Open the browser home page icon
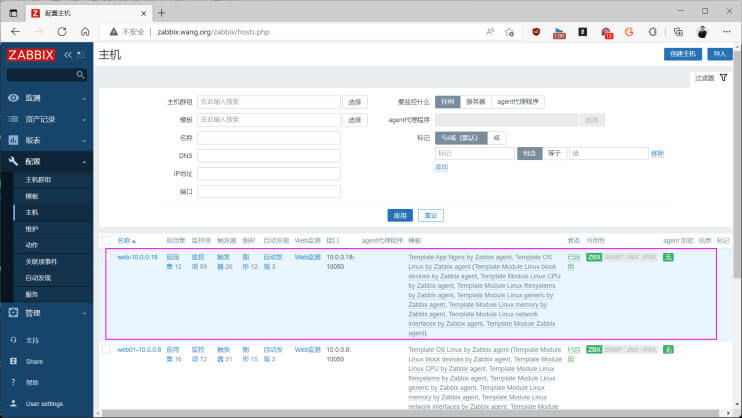This screenshot has height=418, width=742. (85, 32)
